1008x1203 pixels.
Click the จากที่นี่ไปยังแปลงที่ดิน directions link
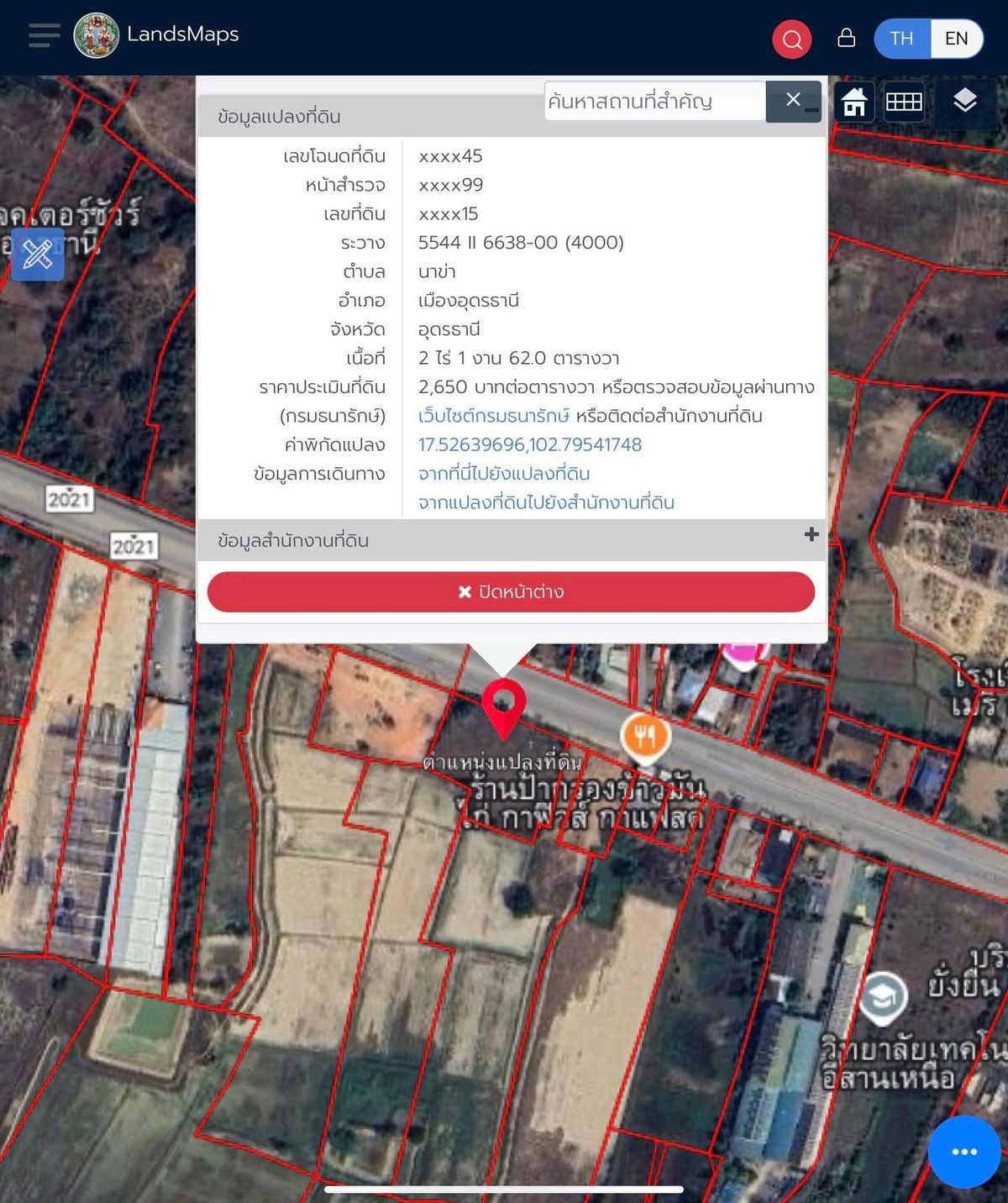[504, 474]
